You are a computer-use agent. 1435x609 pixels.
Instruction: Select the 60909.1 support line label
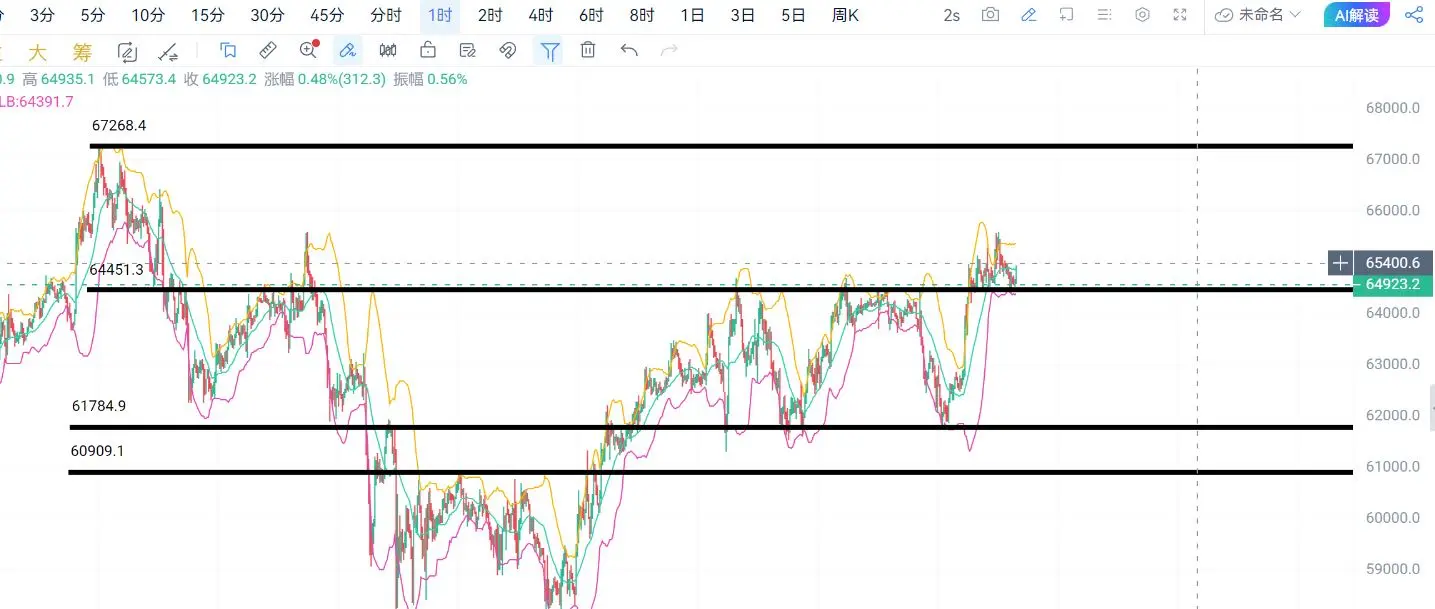[x=97, y=451]
